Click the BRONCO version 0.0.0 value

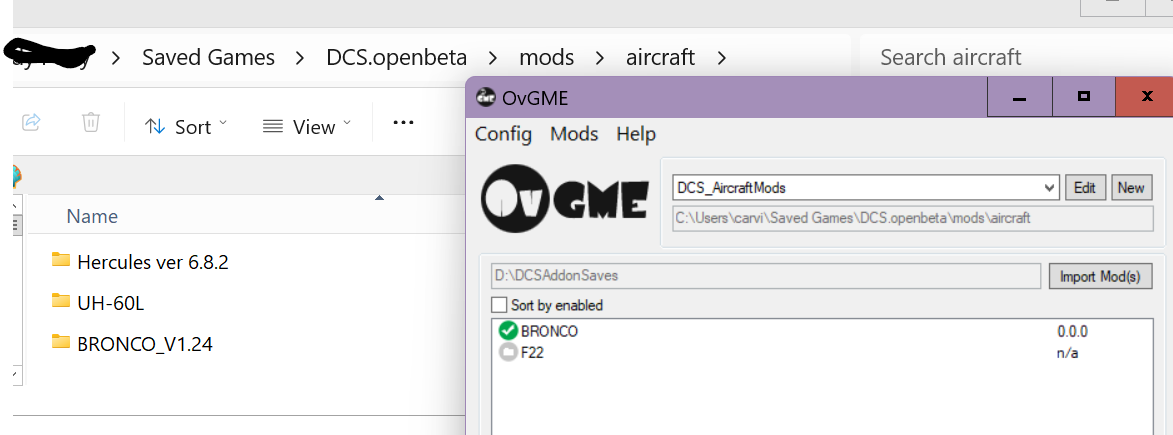[x=1072, y=331]
